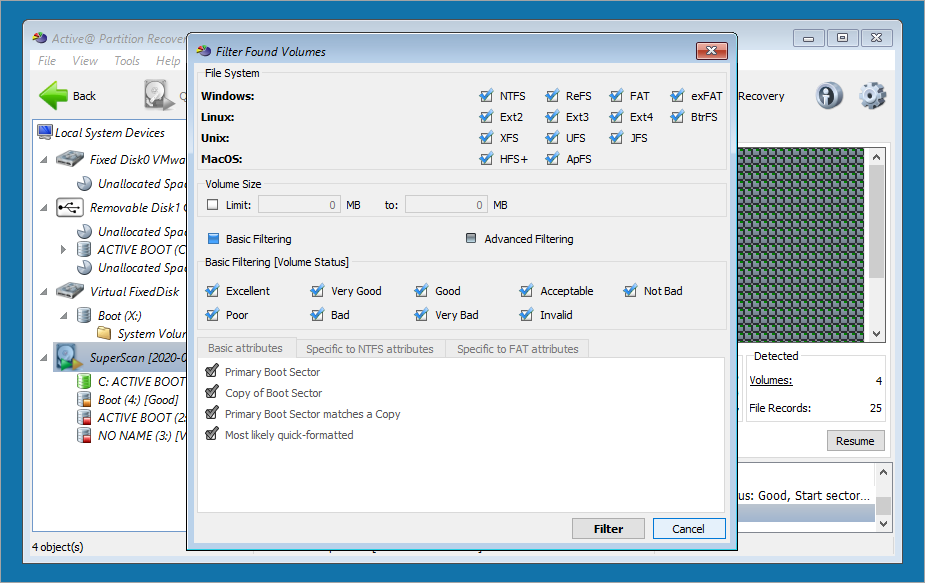
Task: Select the Advanced Filtering option
Action: click(x=471, y=238)
